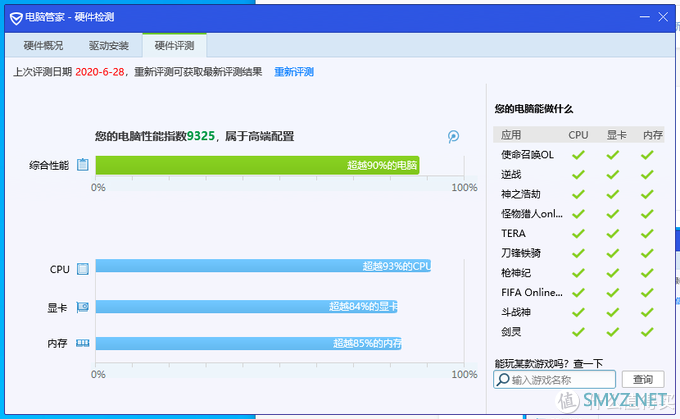
Task: Select the TERA row
Action: pyautogui.click(x=579, y=233)
